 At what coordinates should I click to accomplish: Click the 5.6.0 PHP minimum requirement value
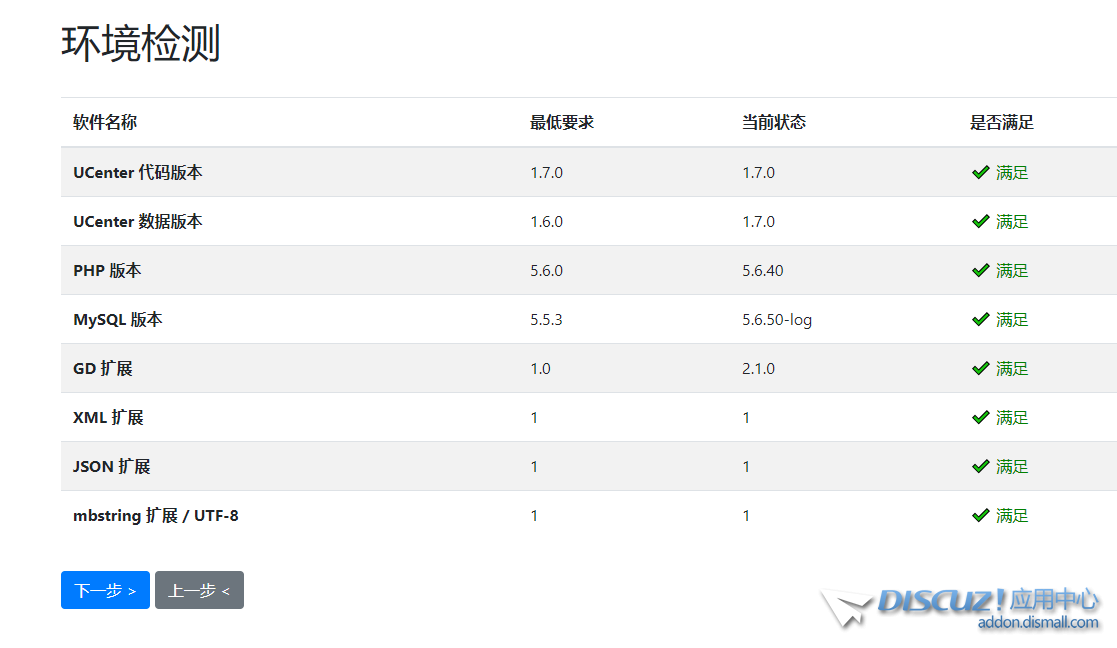point(546,271)
